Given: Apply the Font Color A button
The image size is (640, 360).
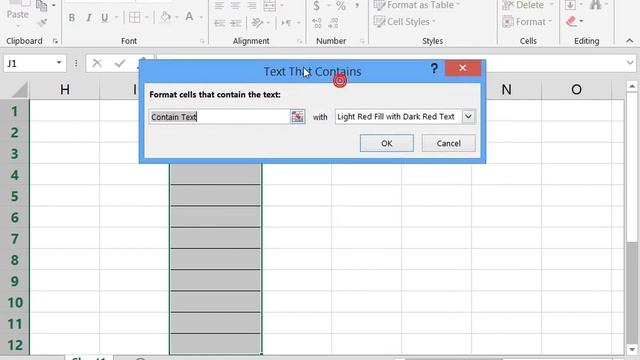Looking at the screenshot, I should point(189,17).
